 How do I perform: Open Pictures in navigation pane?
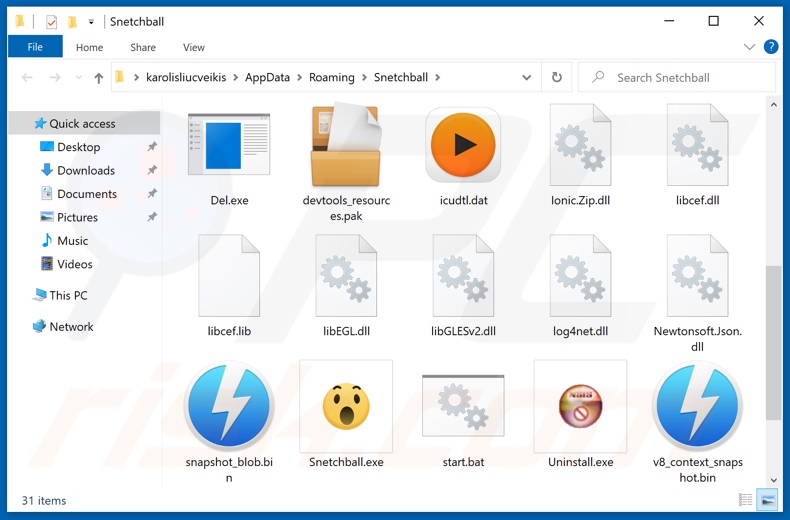click(77, 217)
